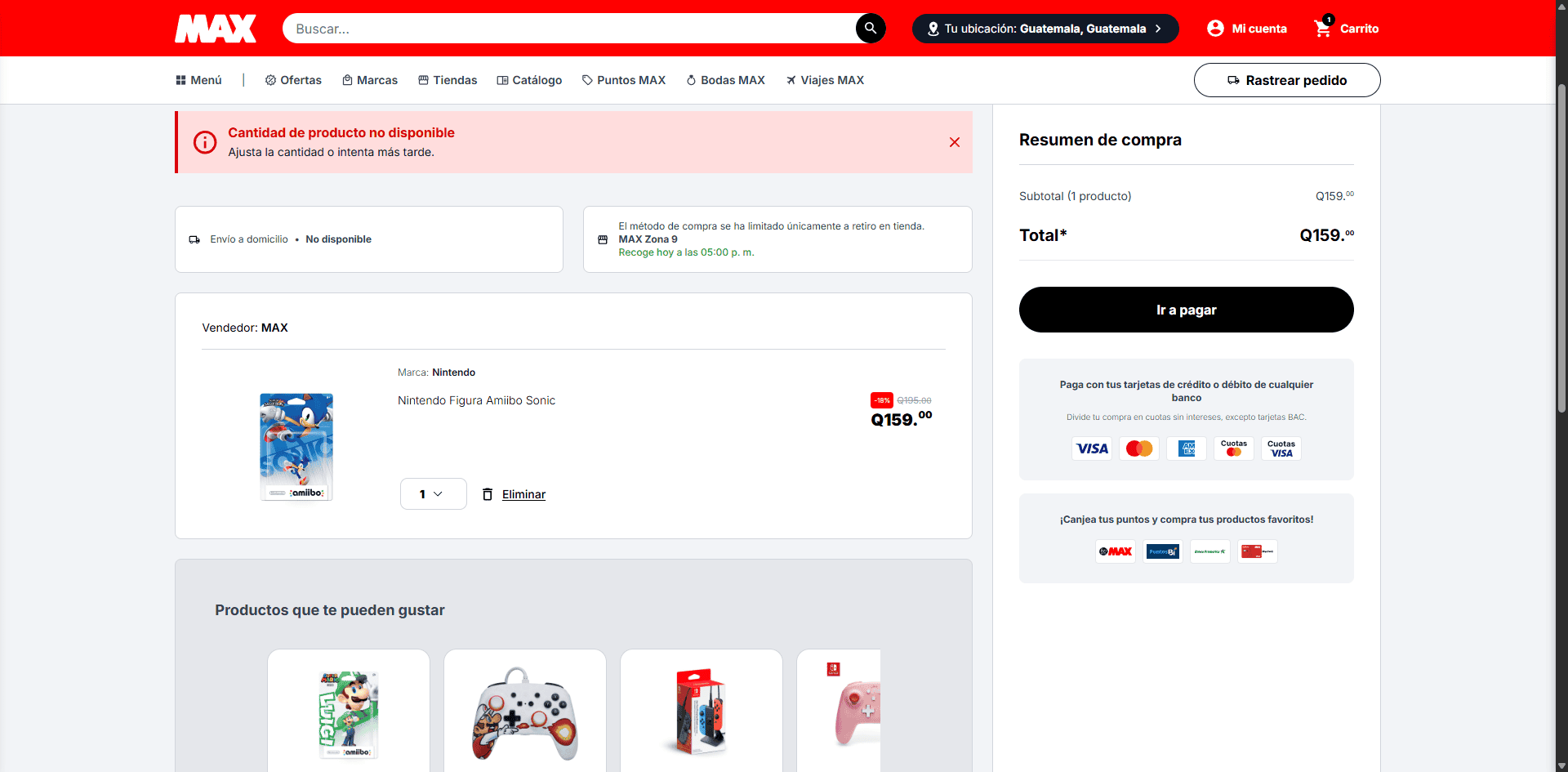The image size is (1568, 772).
Task: Go to Ofertas section
Action: 293,80
